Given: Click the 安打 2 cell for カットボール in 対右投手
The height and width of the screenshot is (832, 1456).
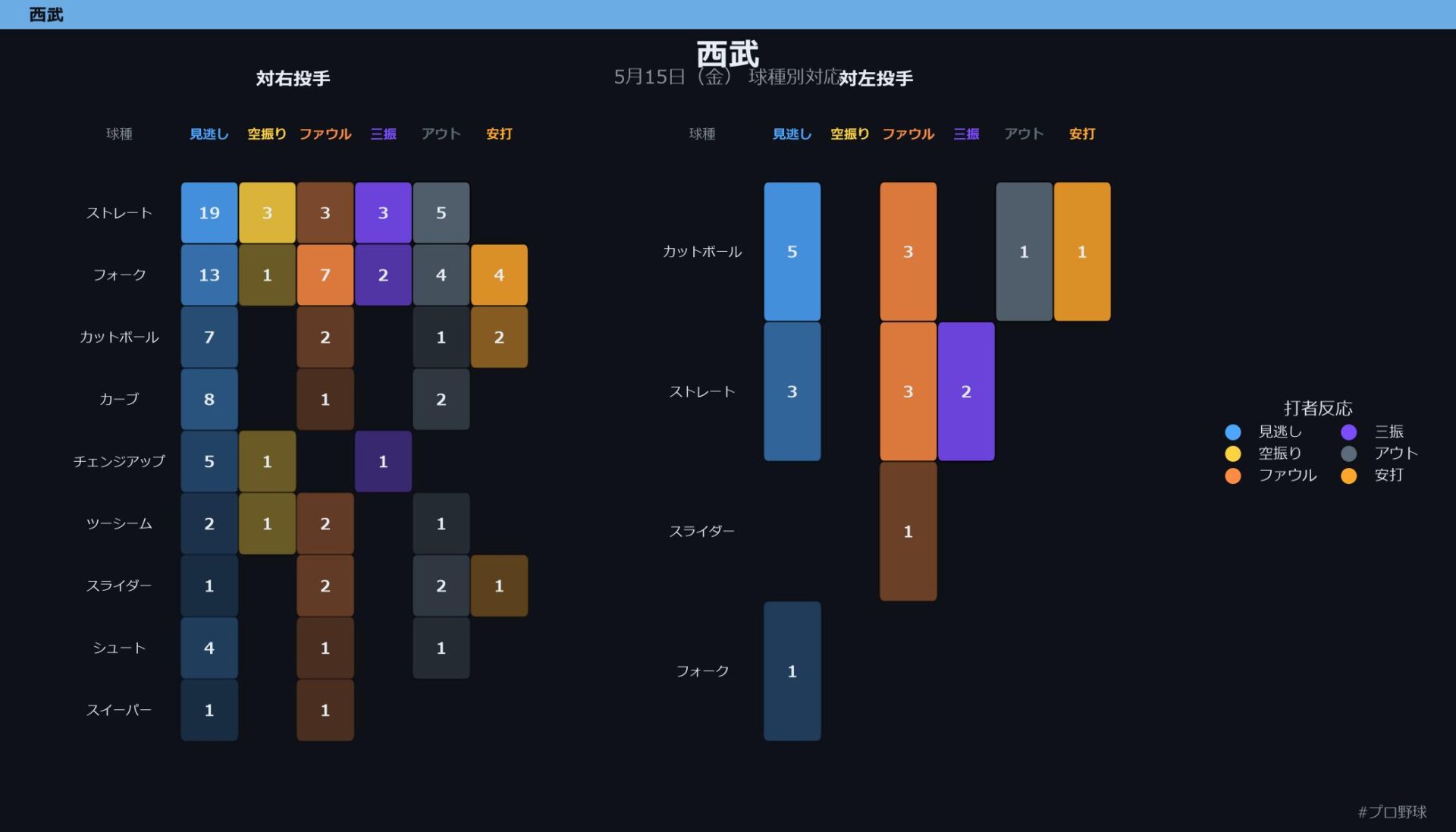Looking at the screenshot, I should pos(499,338).
